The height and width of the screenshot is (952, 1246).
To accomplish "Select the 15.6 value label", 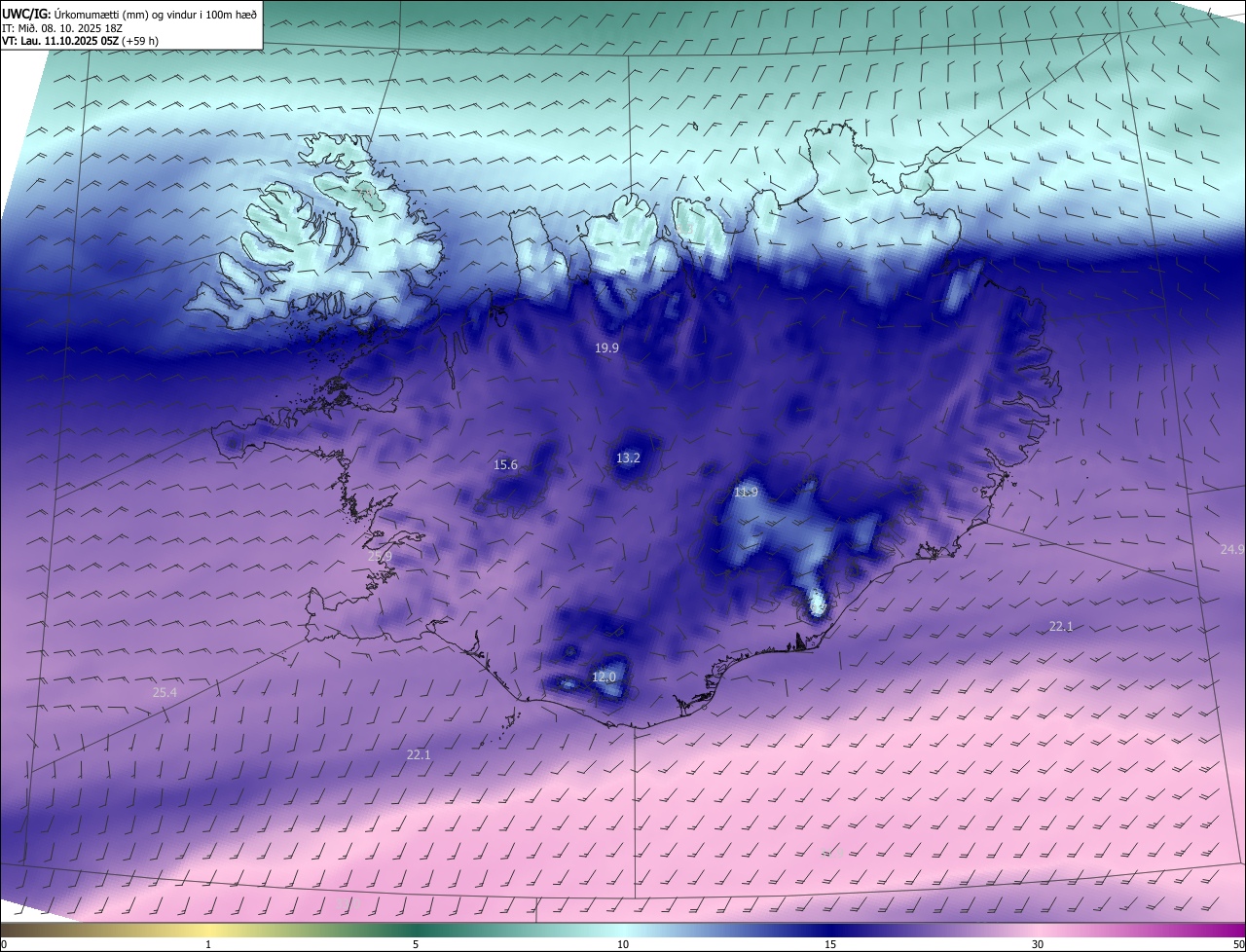I will pyautogui.click(x=505, y=465).
